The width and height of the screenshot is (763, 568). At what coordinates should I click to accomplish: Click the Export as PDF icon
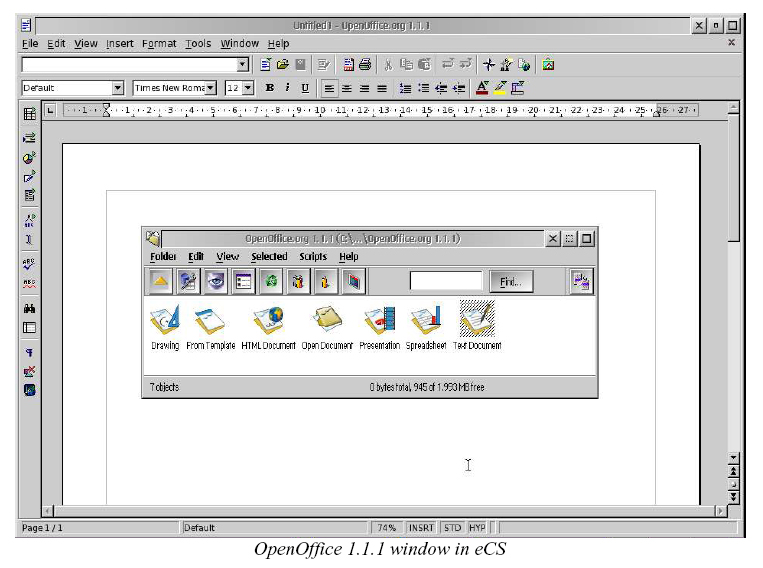click(x=348, y=65)
